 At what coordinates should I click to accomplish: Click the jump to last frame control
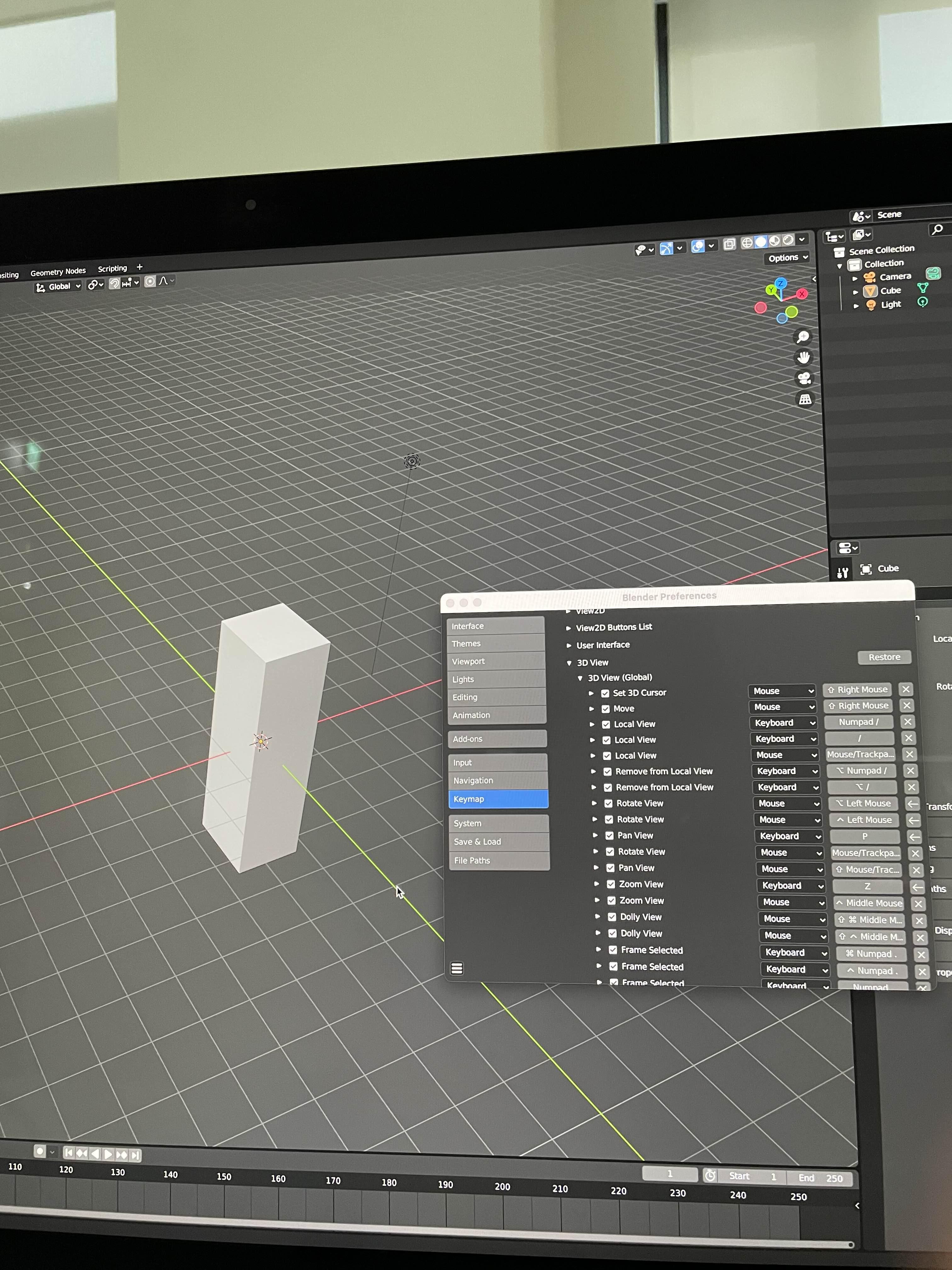[x=135, y=1155]
